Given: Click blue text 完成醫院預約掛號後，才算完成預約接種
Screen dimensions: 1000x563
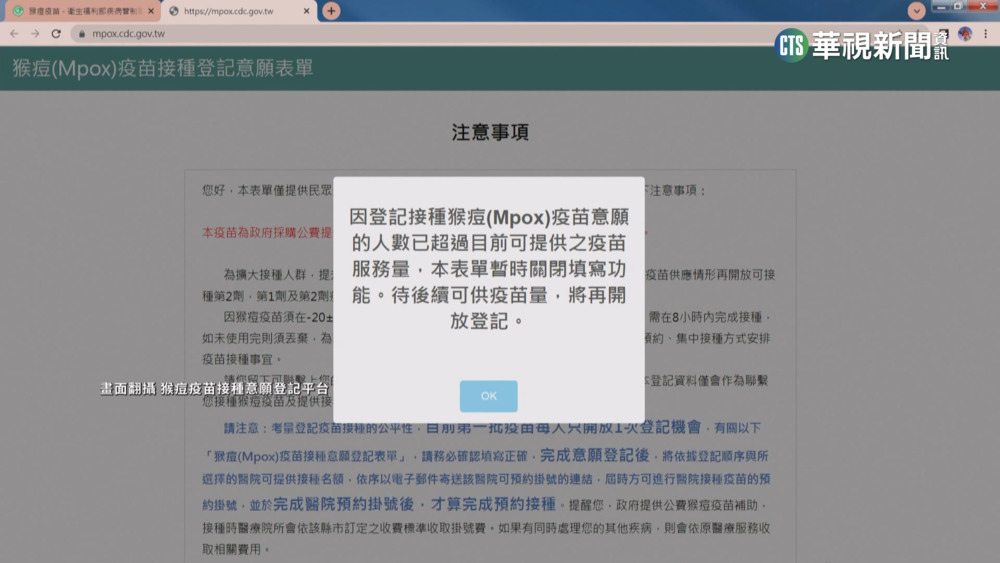Looking at the screenshot, I should (x=415, y=504).
